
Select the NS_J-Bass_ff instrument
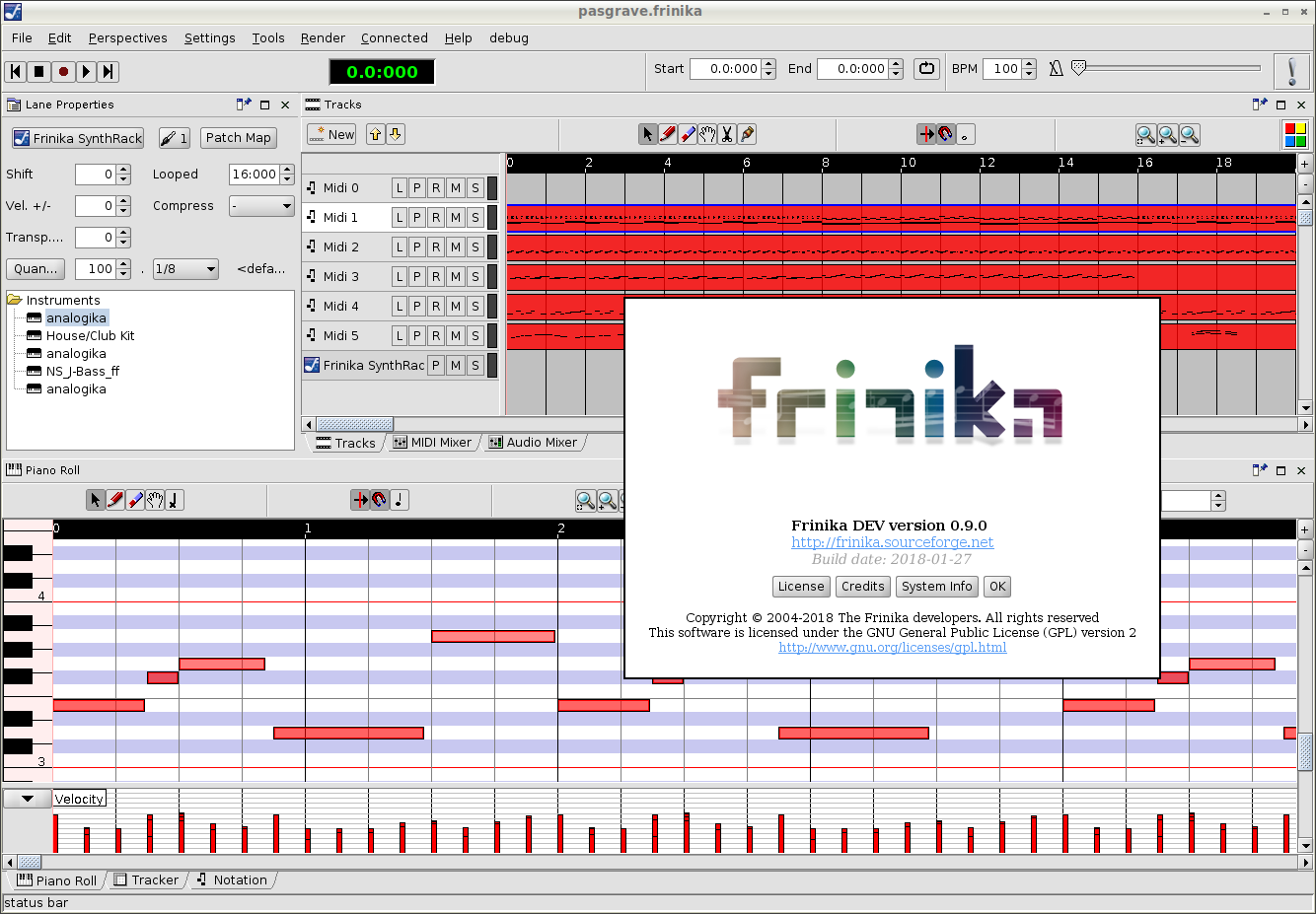83,372
